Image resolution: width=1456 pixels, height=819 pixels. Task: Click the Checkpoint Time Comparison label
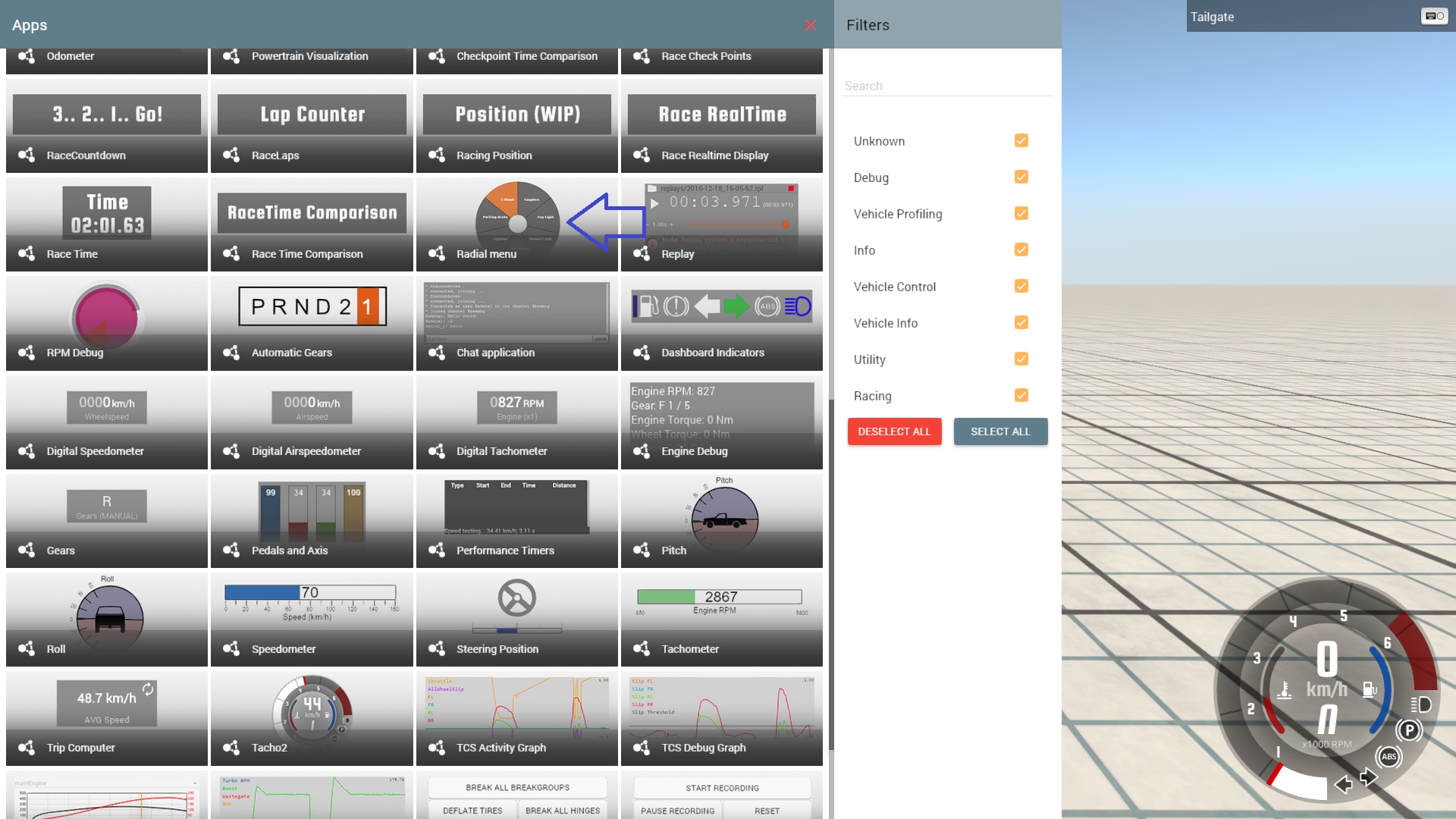coord(527,56)
